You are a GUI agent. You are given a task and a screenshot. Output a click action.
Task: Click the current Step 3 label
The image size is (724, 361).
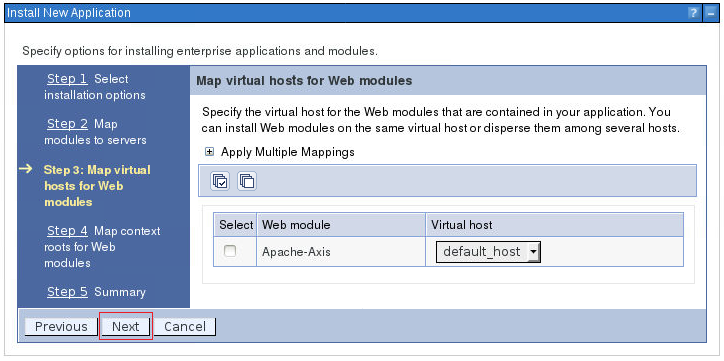(97, 186)
